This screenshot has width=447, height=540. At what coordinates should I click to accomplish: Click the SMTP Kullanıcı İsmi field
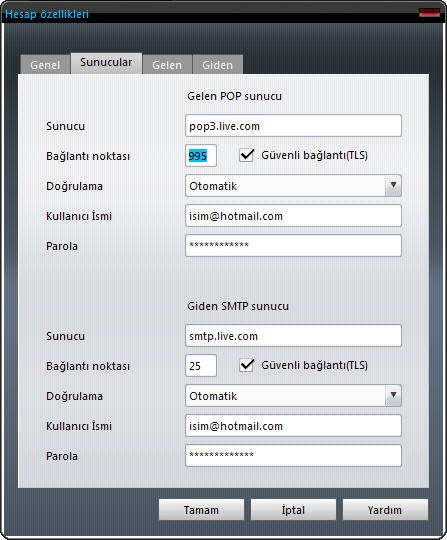293,426
